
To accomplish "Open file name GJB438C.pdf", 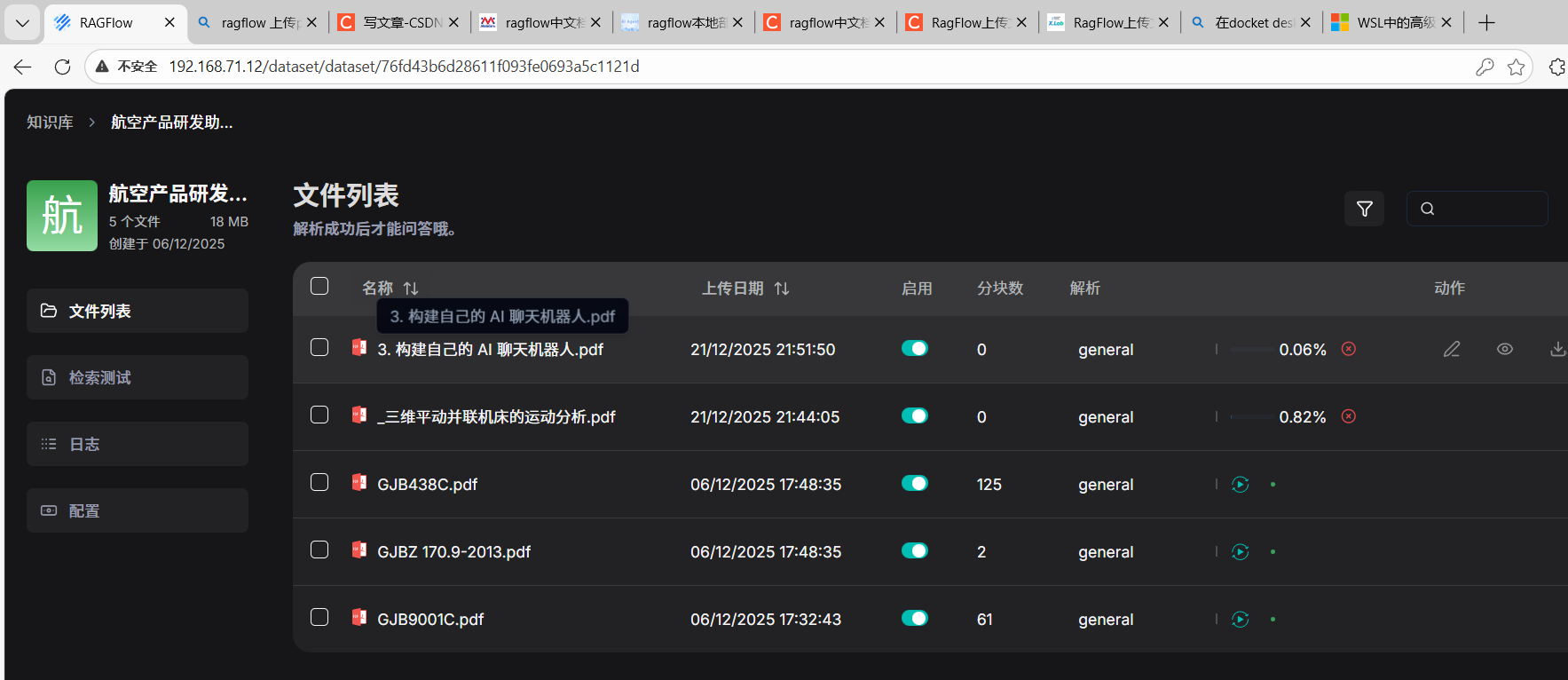I will [428, 485].
